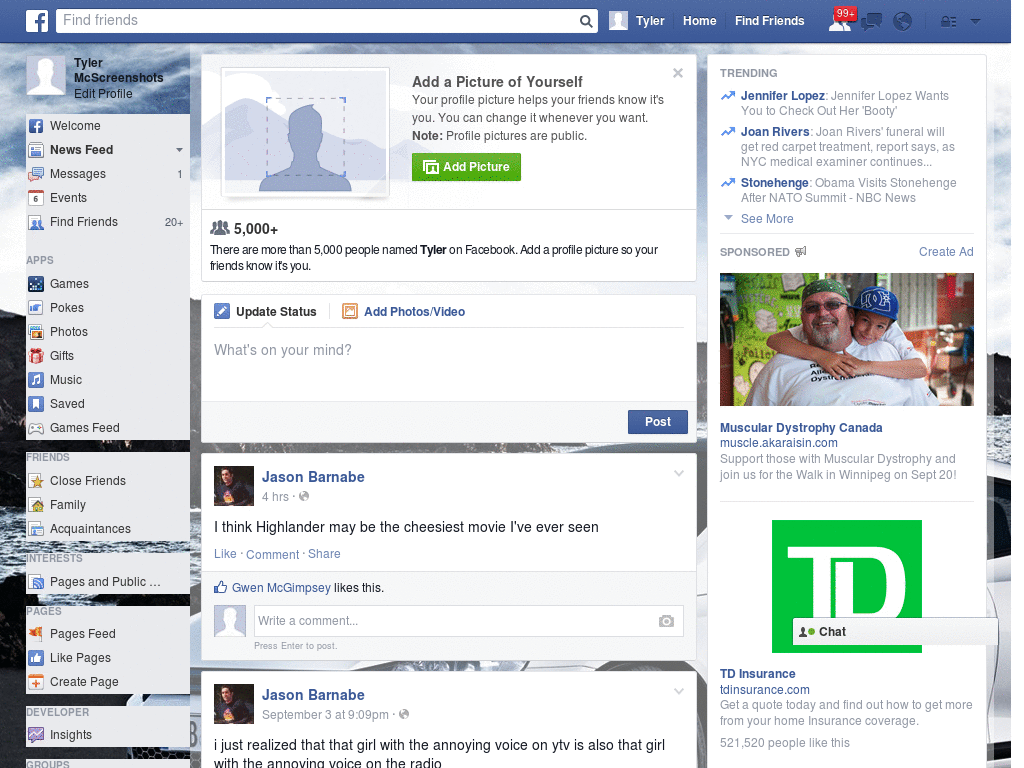Open Jennifer Lopez trending topic

pyautogui.click(x=782, y=96)
